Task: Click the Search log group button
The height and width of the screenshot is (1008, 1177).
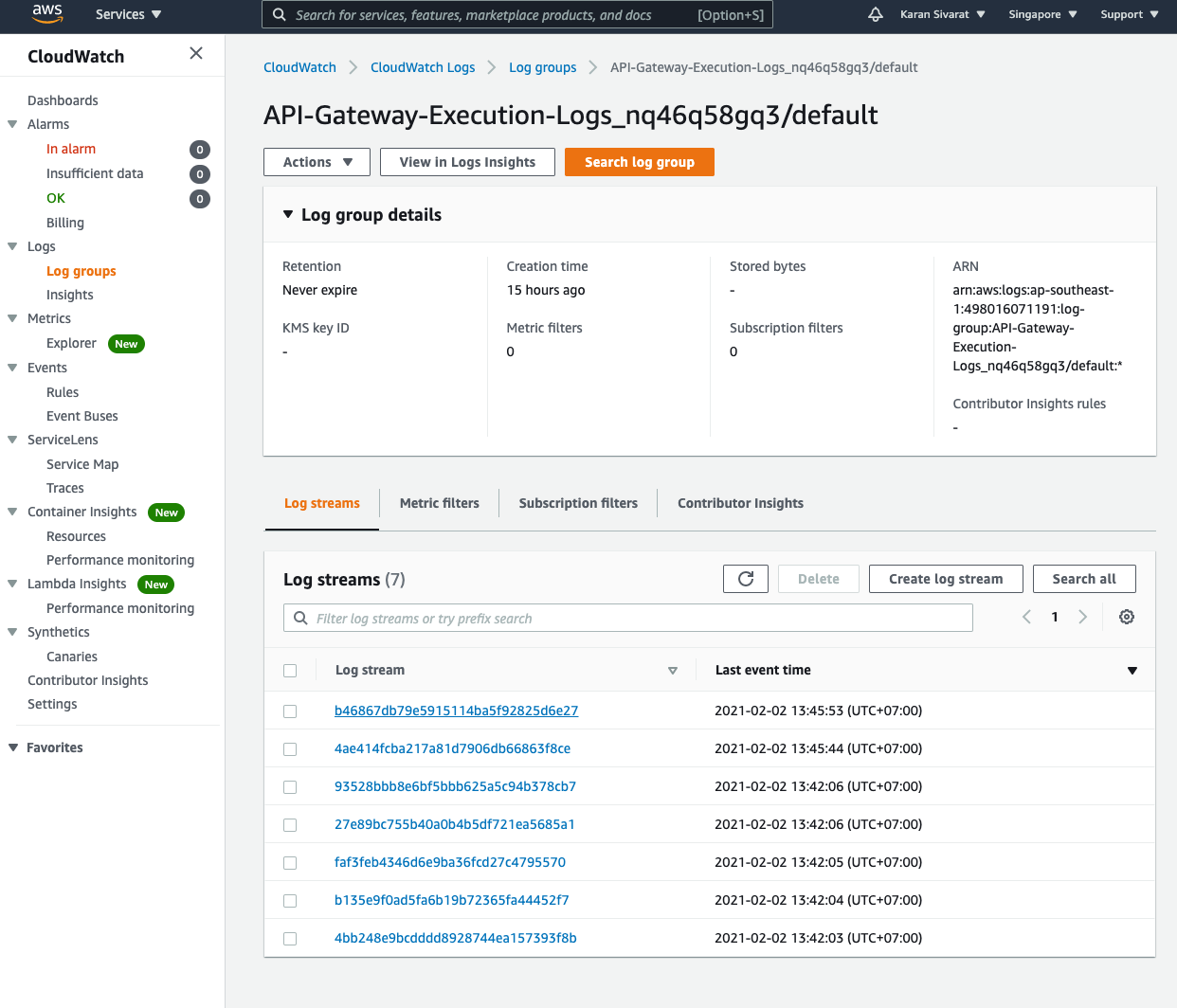Action: (x=639, y=161)
